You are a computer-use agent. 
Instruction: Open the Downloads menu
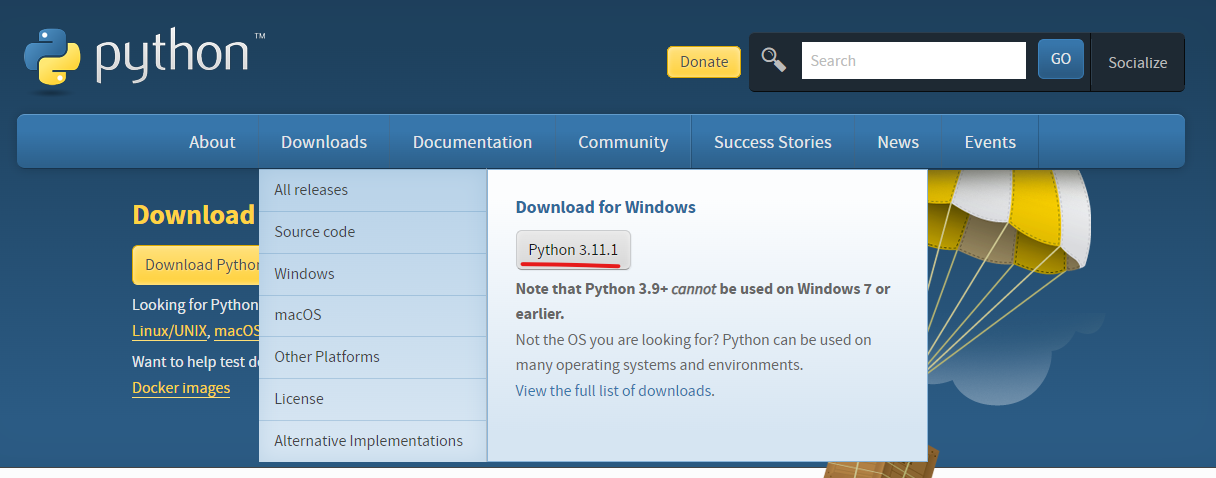pos(324,142)
